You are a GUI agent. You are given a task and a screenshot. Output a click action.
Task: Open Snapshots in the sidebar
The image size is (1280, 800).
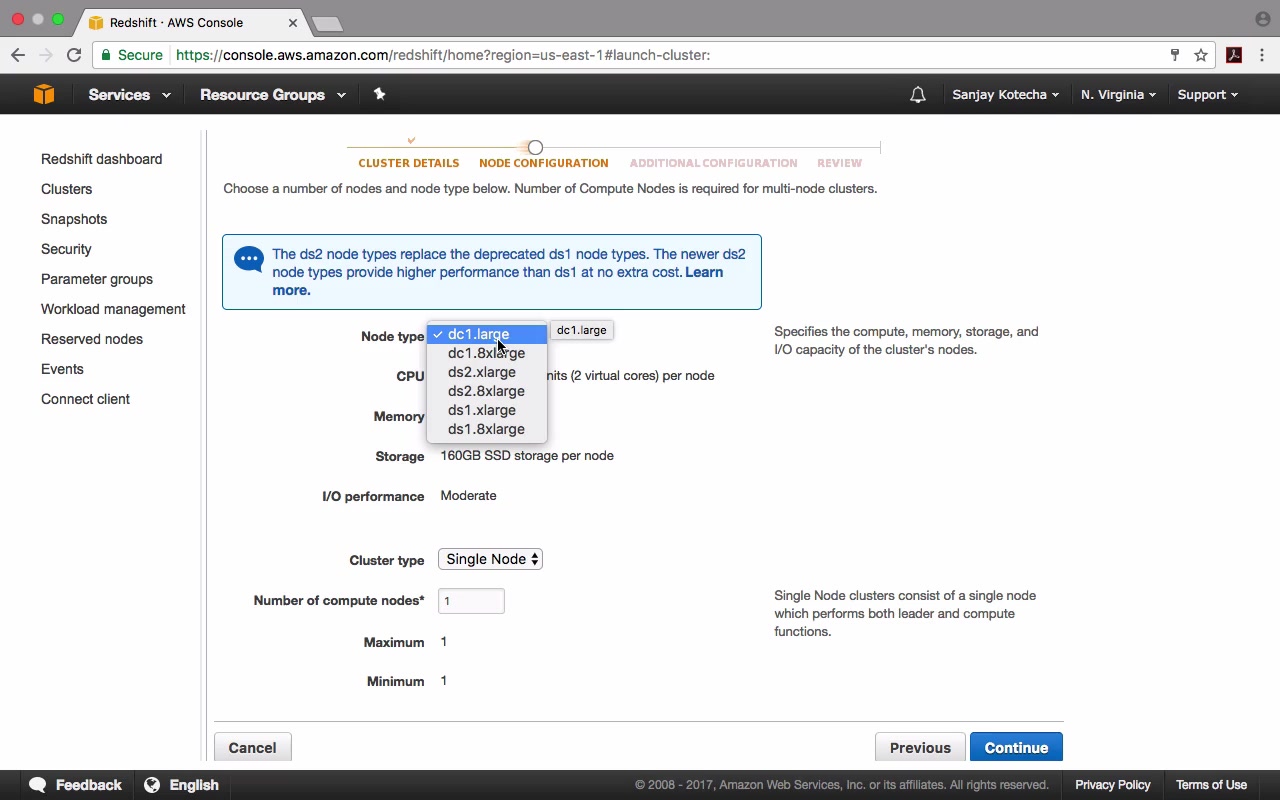(74, 219)
